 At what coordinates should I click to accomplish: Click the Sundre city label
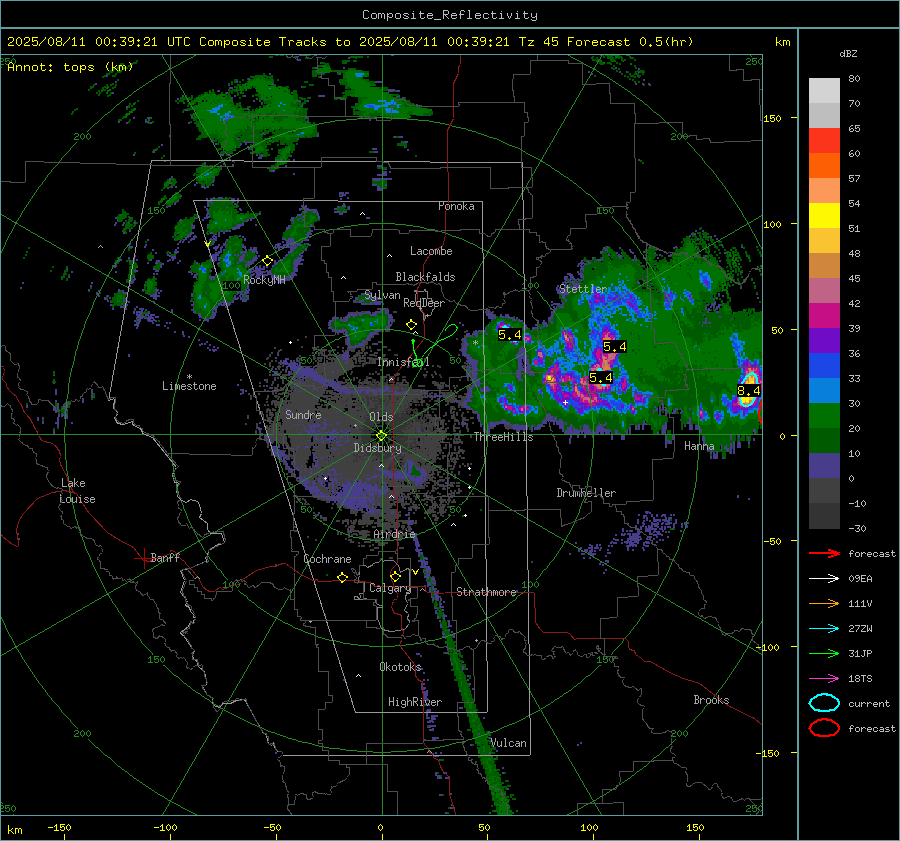point(303,414)
